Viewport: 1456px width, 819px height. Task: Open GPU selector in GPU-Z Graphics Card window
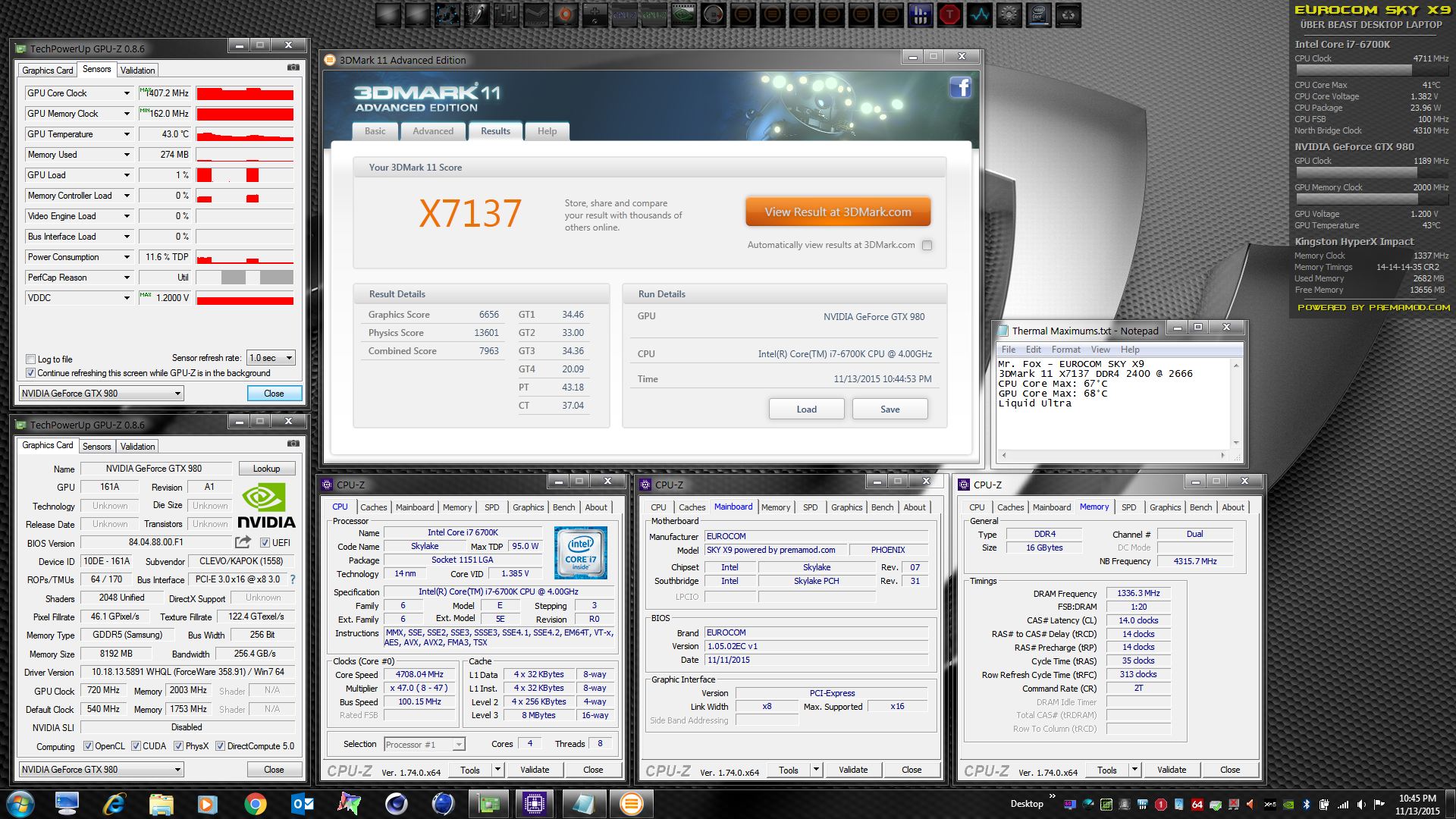[x=101, y=769]
